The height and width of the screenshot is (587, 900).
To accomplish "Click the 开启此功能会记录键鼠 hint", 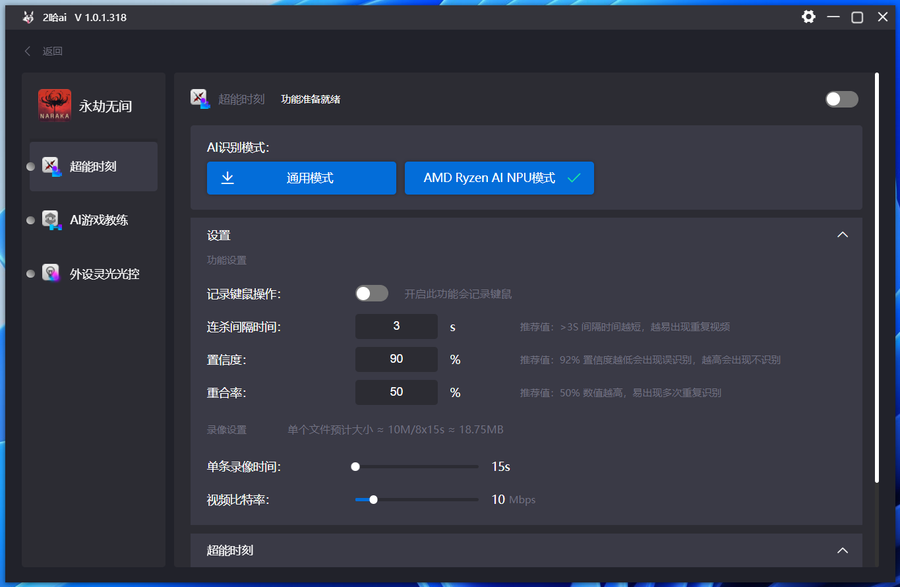I will 457,294.
